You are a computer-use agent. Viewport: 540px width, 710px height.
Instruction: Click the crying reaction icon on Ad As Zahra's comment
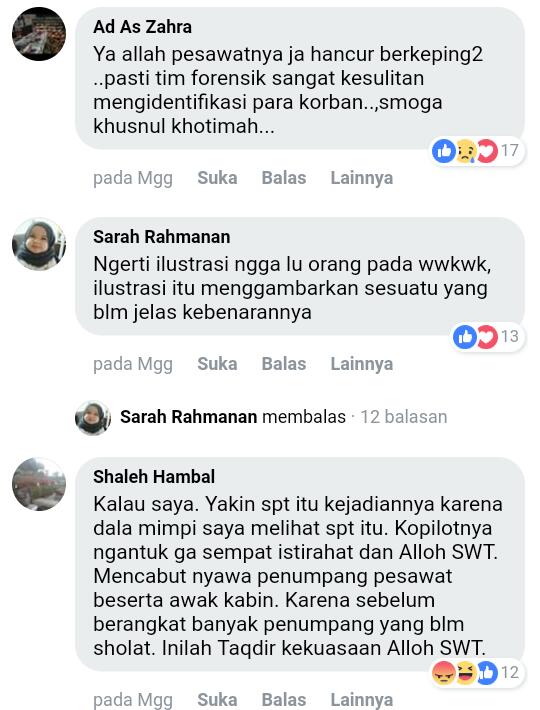[466, 151]
